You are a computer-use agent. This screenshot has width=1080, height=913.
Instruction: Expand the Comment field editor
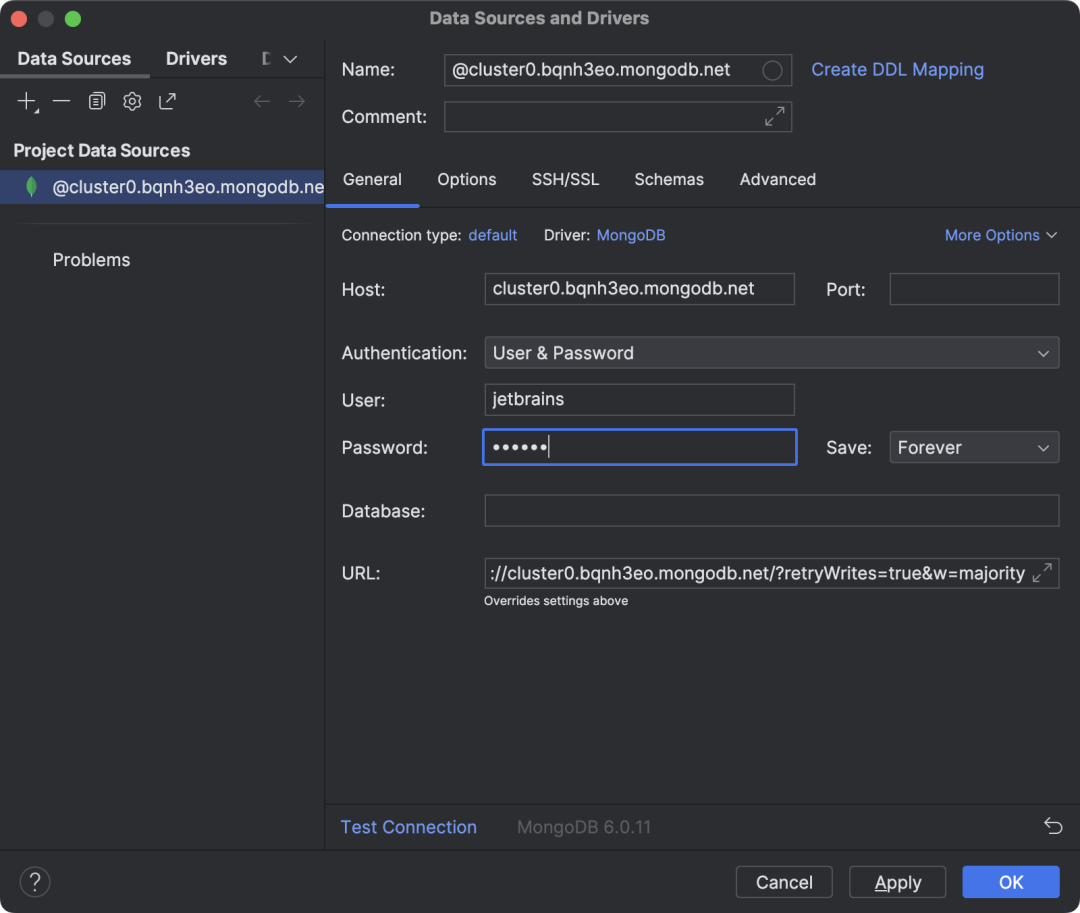[775, 117]
